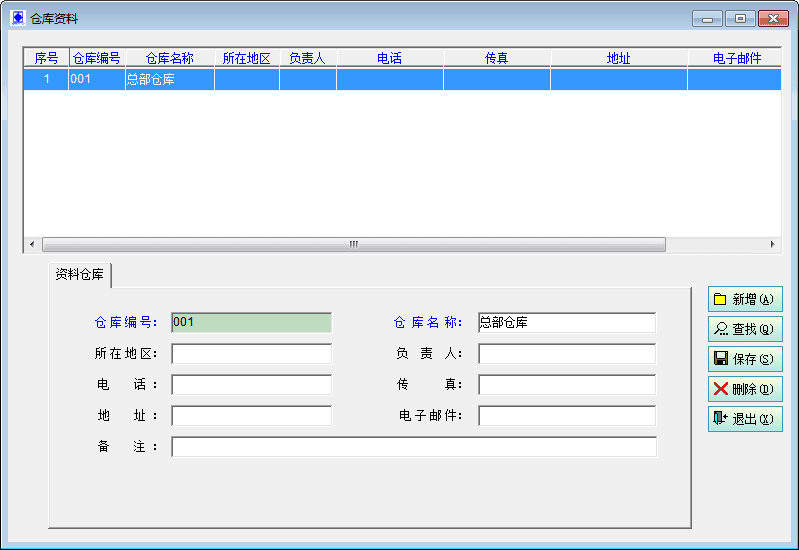
Task: Click the 退出 (Exit) door button
Action: 744,419
